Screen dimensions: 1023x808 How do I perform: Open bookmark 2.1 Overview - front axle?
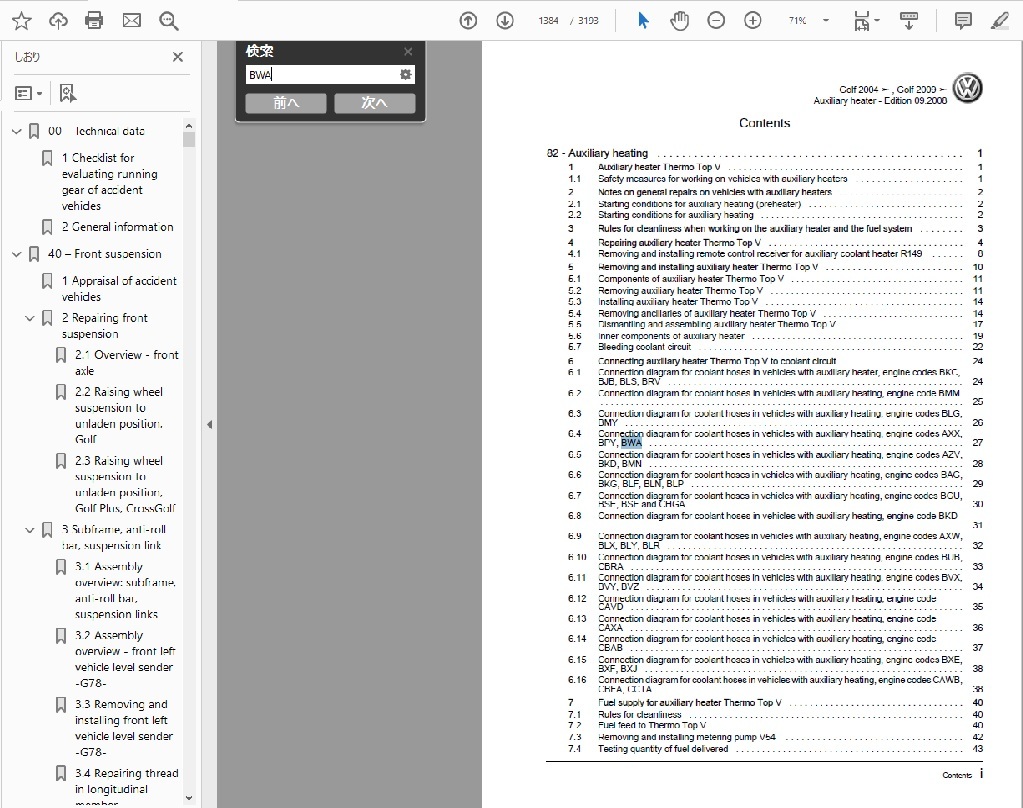click(x=127, y=363)
